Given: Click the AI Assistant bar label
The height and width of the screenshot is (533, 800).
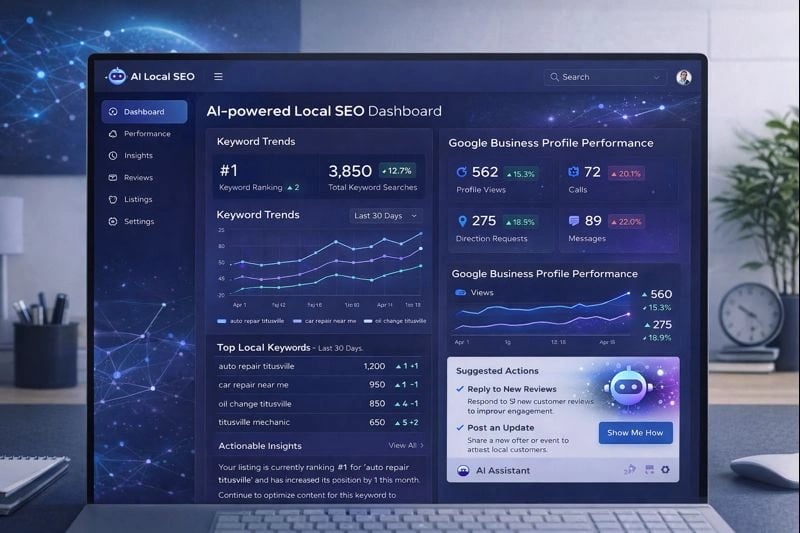Looking at the screenshot, I should pos(503,471).
